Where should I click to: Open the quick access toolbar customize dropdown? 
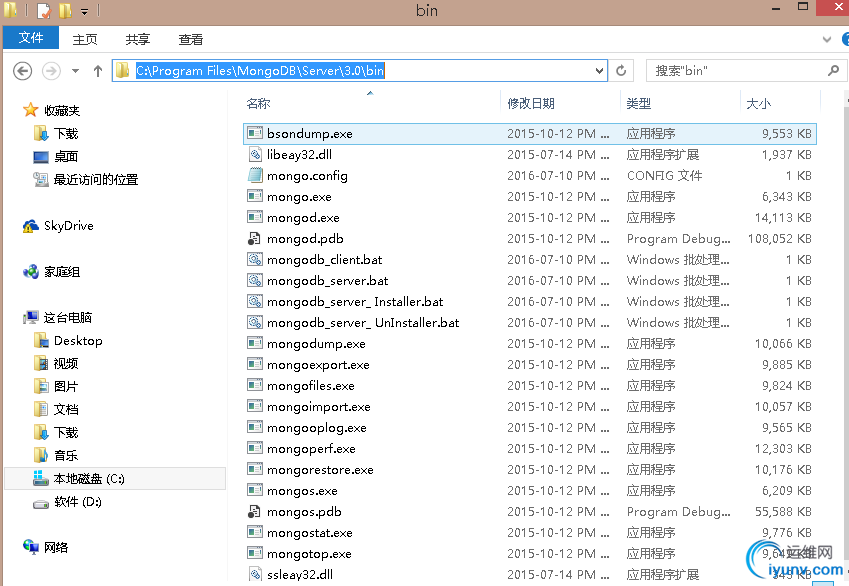click(x=84, y=11)
